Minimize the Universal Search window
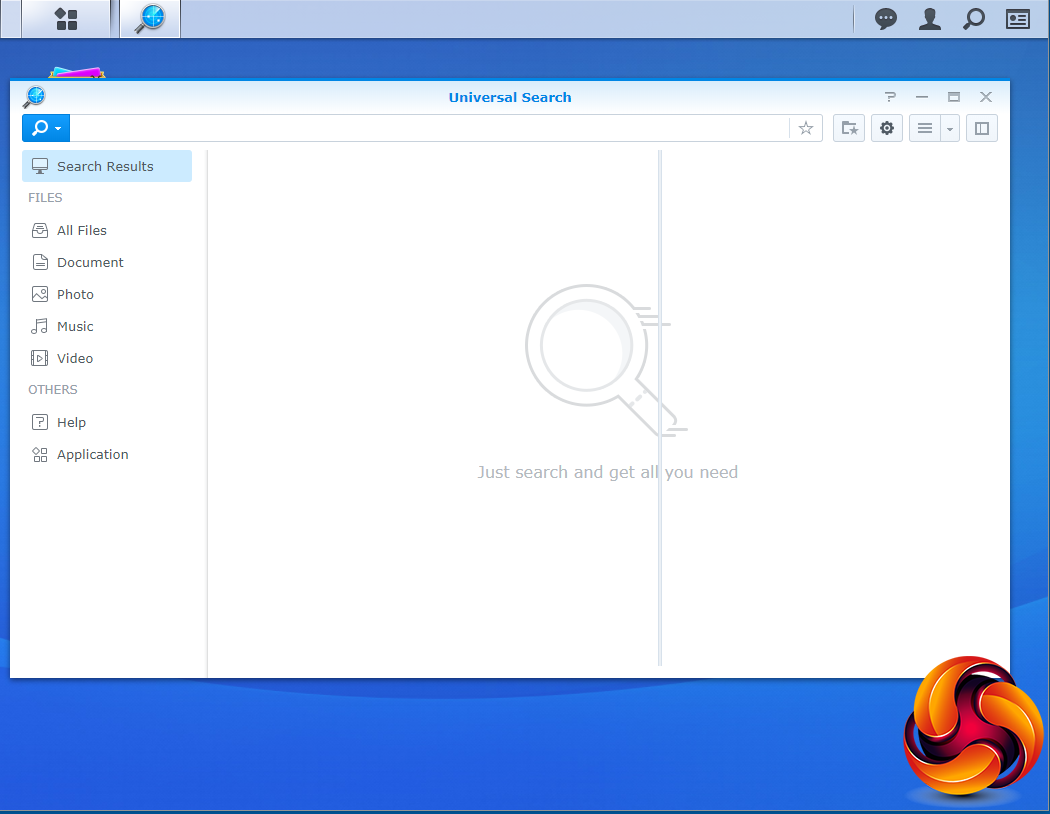 coord(922,97)
